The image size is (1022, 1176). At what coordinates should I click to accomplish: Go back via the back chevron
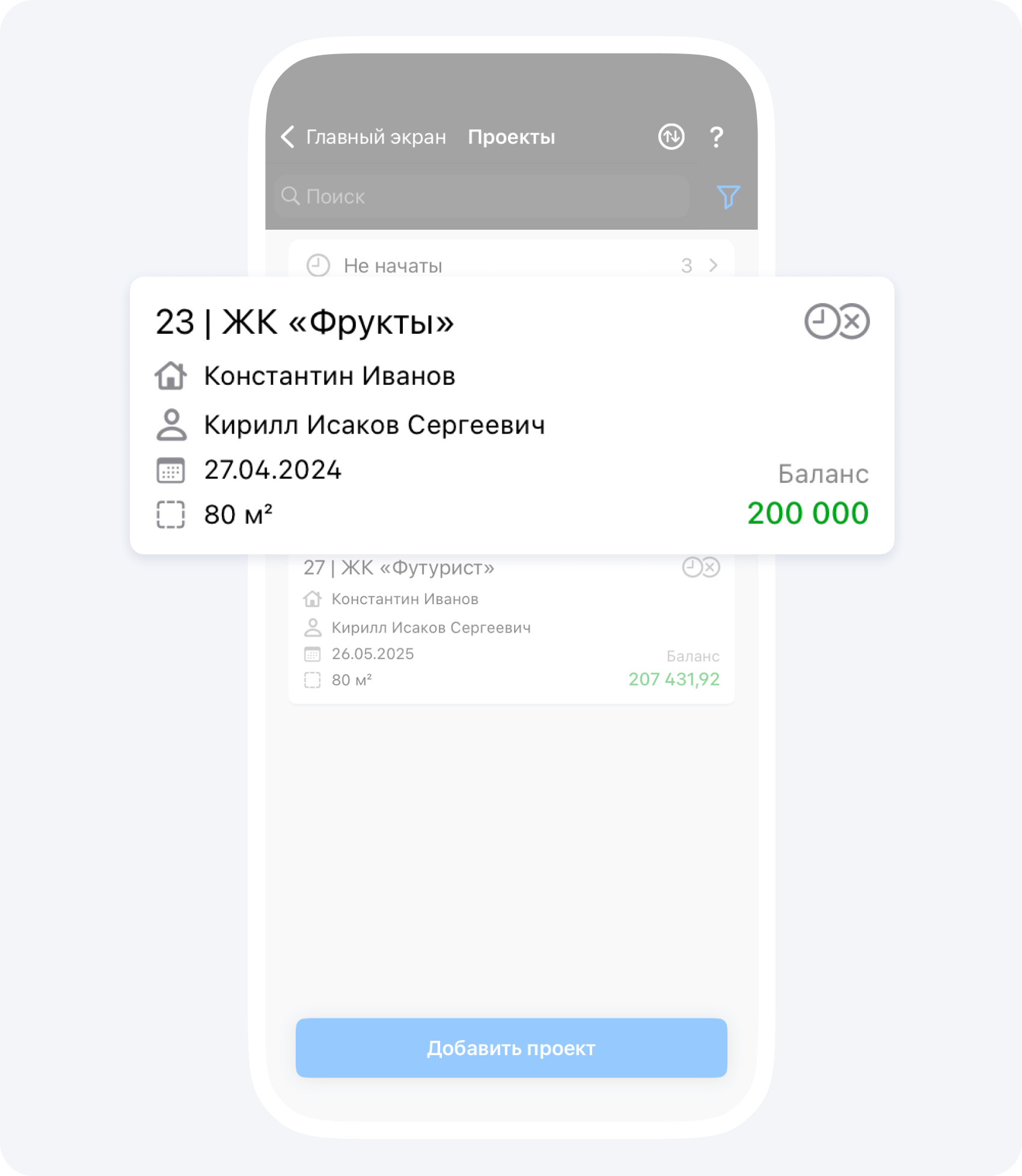(288, 137)
